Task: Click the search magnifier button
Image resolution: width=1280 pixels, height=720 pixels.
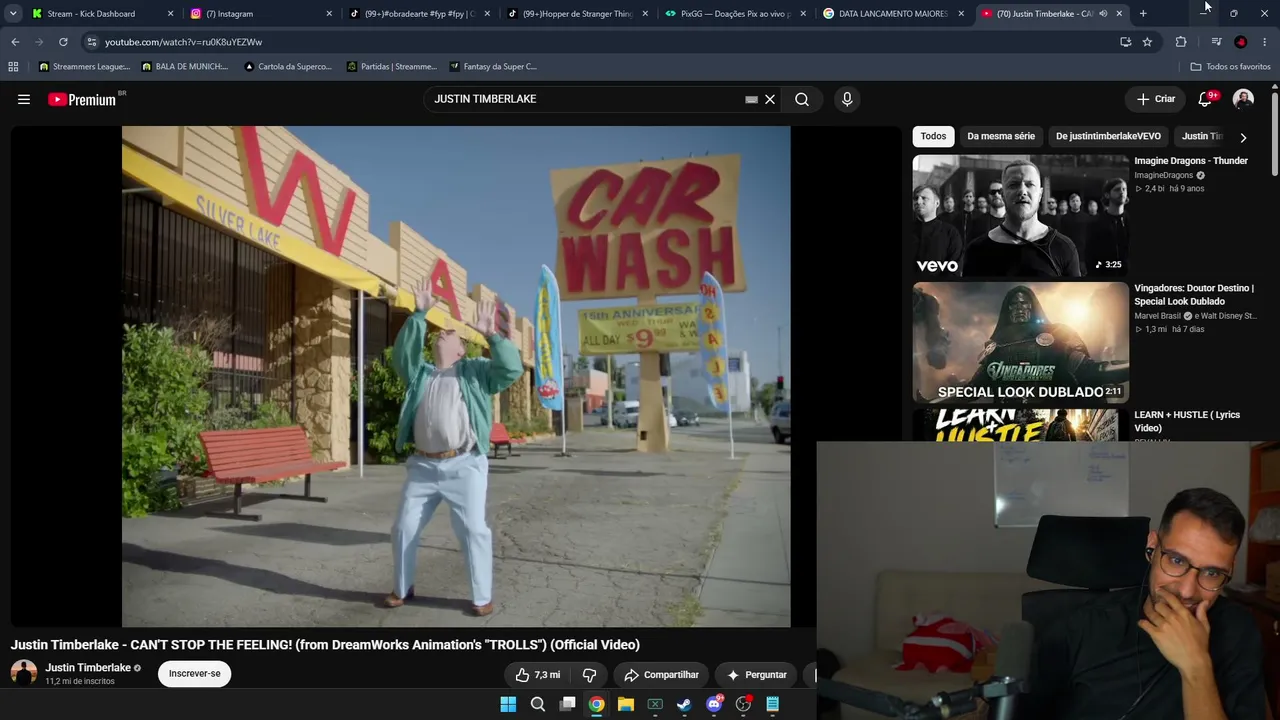Action: click(x=802, y=99)
